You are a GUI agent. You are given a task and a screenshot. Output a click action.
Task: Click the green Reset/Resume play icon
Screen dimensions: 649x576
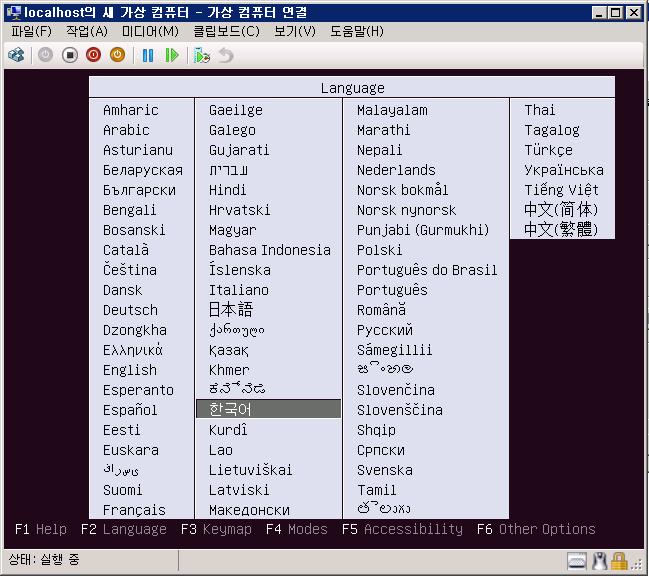(x=172, y=55)
